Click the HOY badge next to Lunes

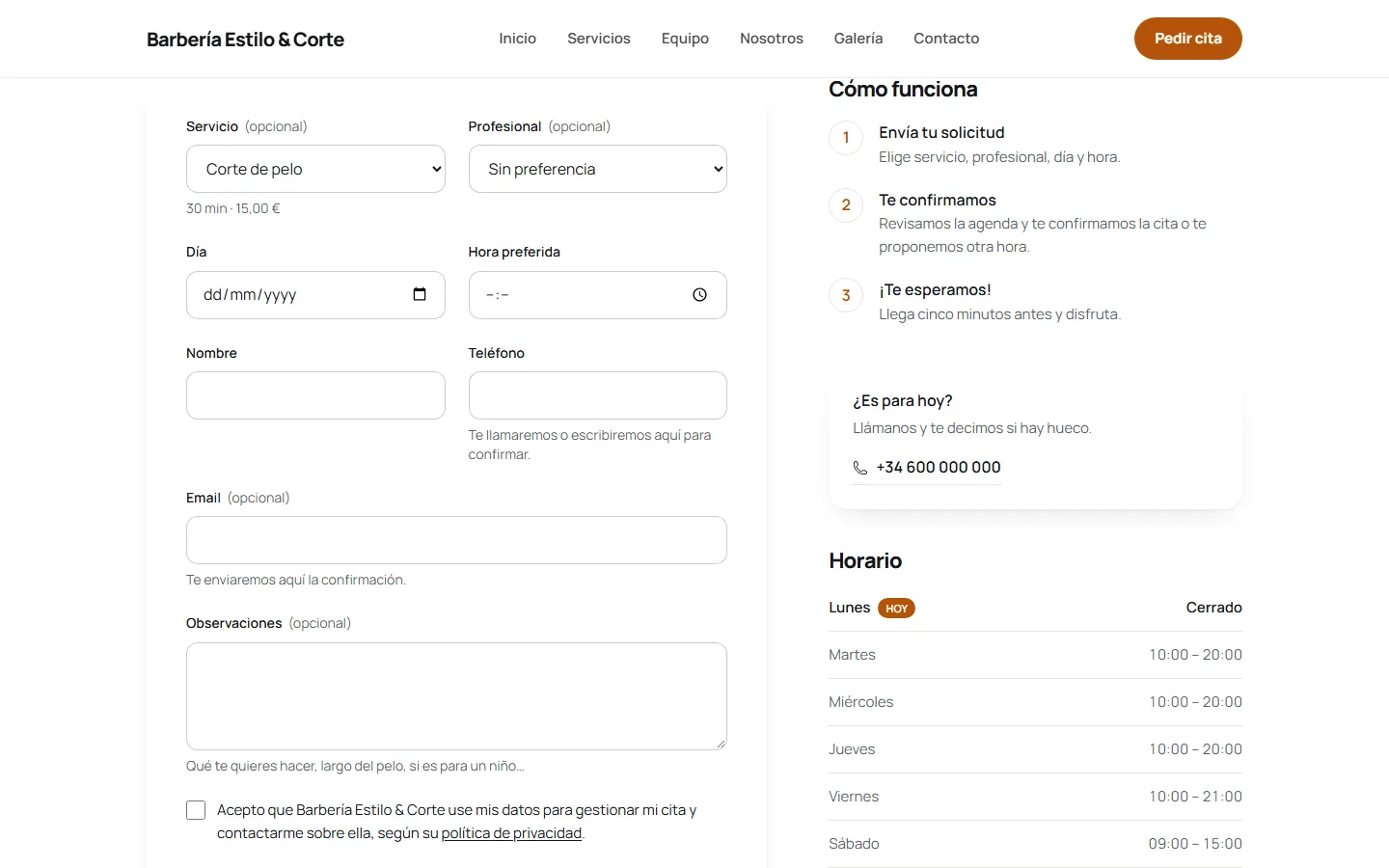(x=897, y=609)
